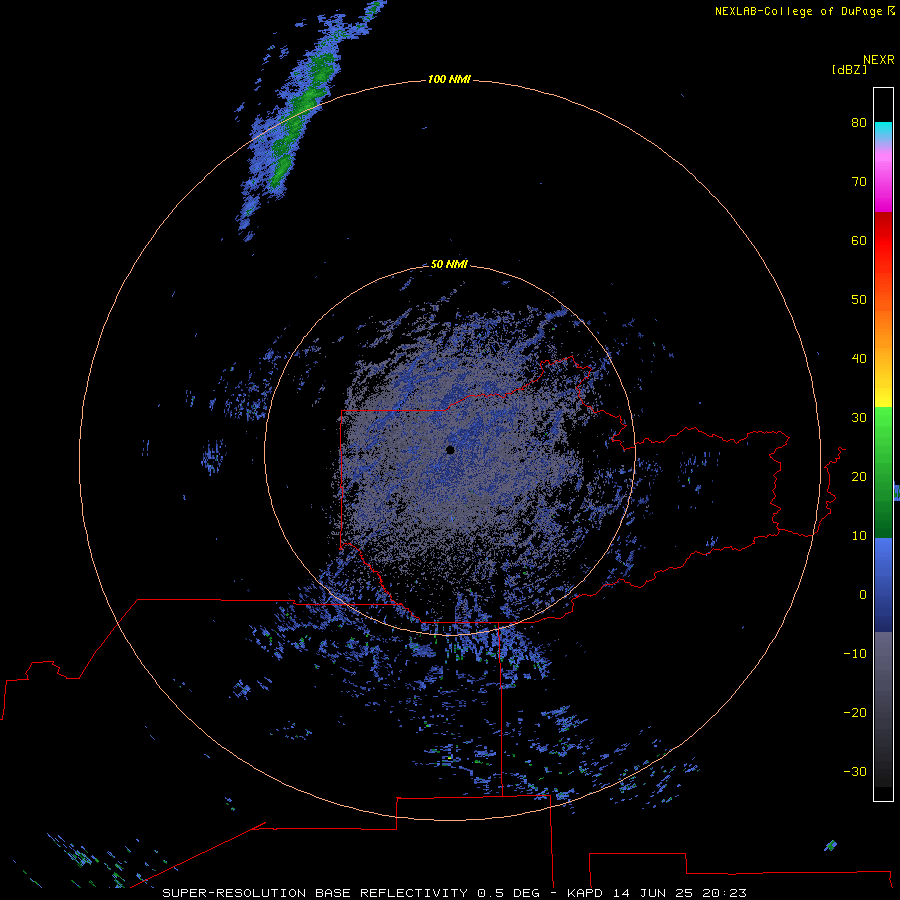Screen dimensions: 900x900
Task: Click the 40 value on the dBZ scale
Action: 859,359
